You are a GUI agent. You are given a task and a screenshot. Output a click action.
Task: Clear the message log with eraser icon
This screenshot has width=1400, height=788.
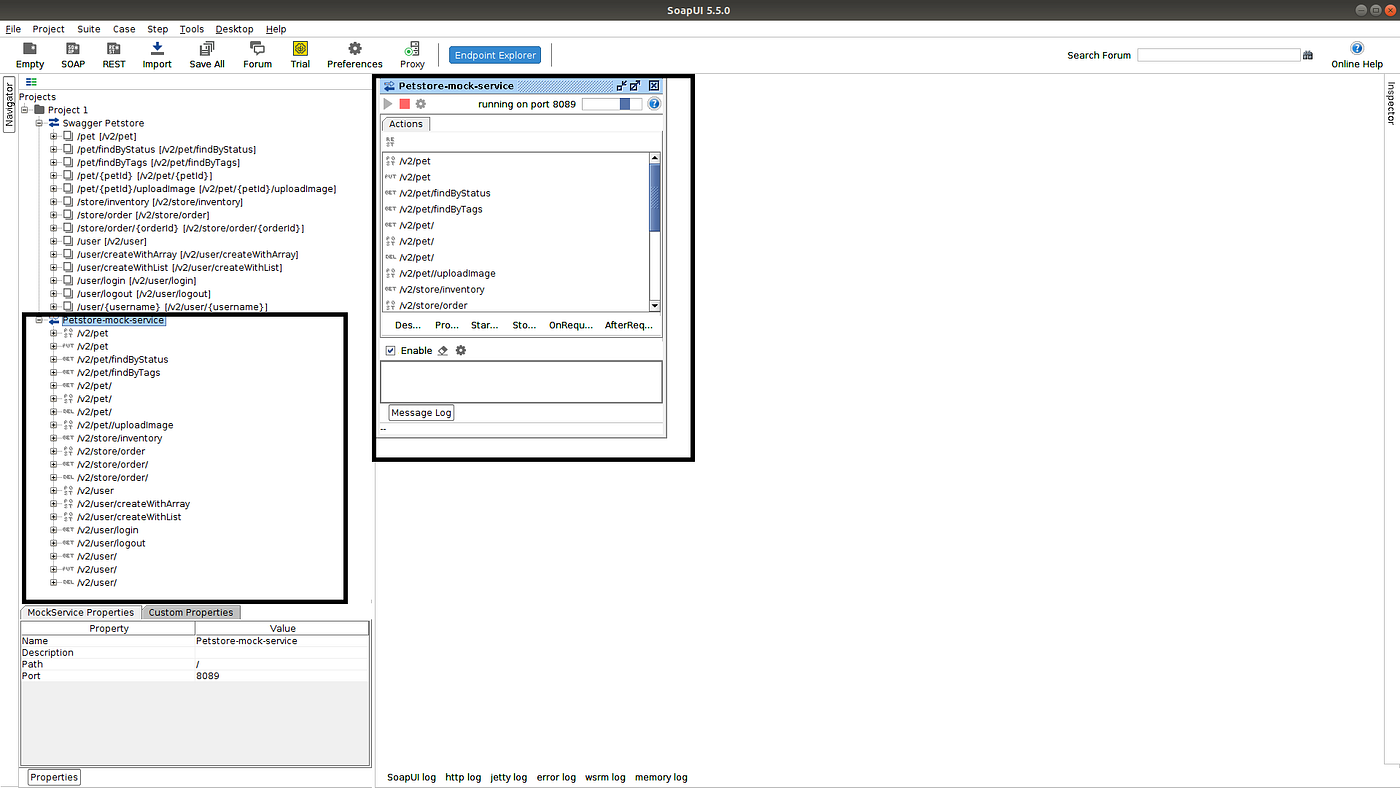click(x=443, y=351)
